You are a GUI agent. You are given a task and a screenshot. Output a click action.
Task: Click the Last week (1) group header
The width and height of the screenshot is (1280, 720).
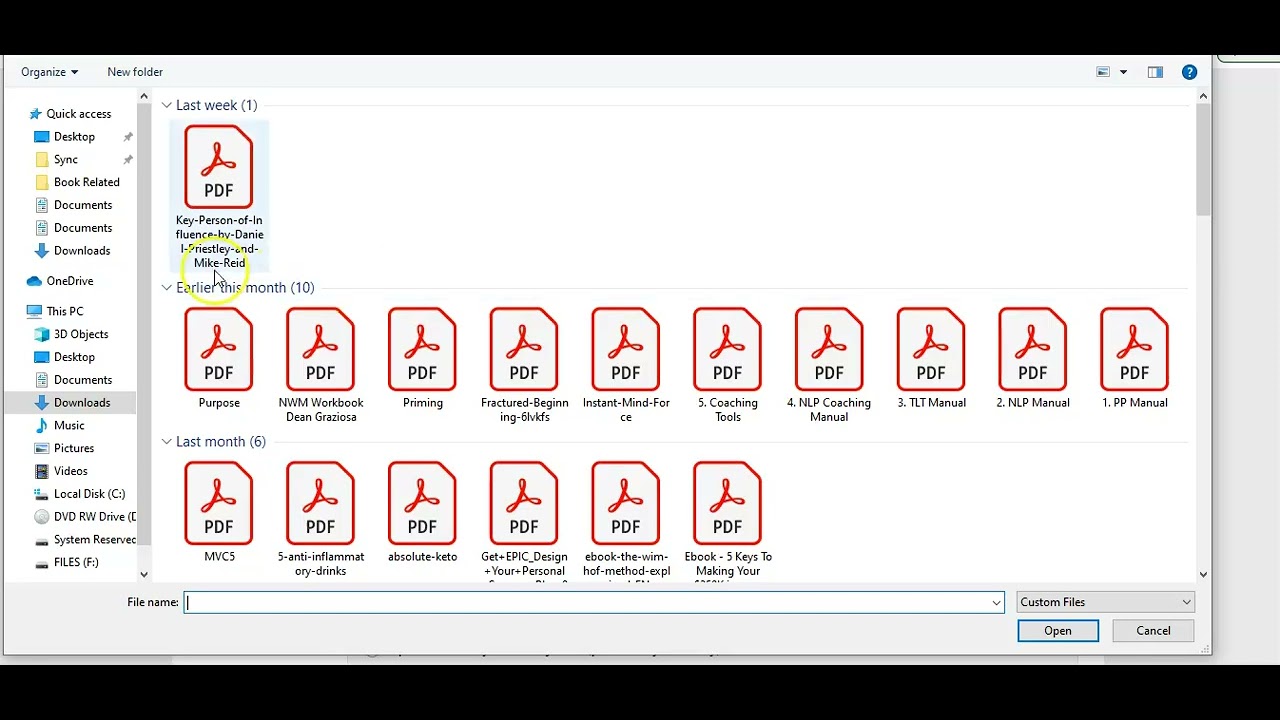pyautogui.click(x=216, y=105)
